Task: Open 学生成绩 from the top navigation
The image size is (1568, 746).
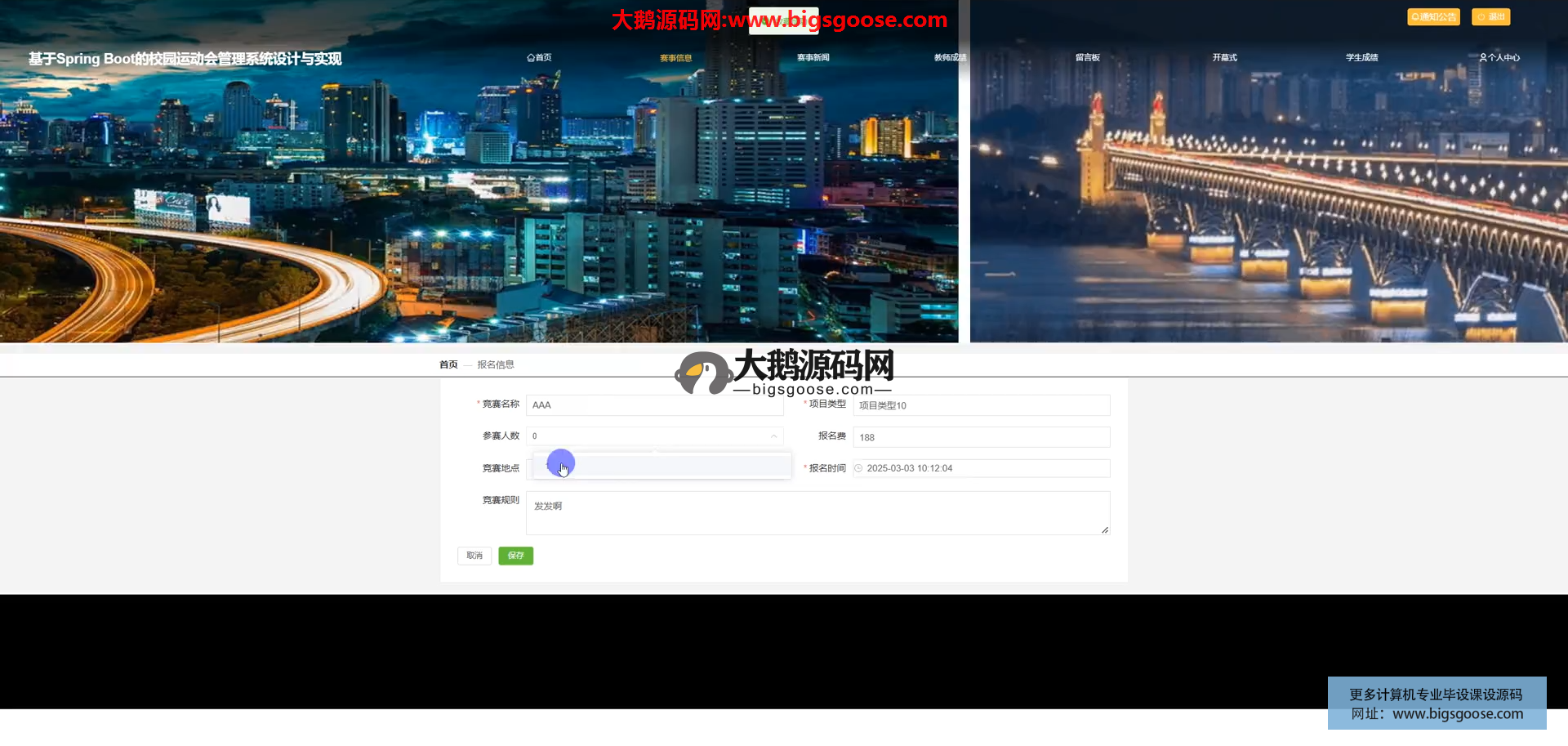Action: click(x=1361, y=58)
